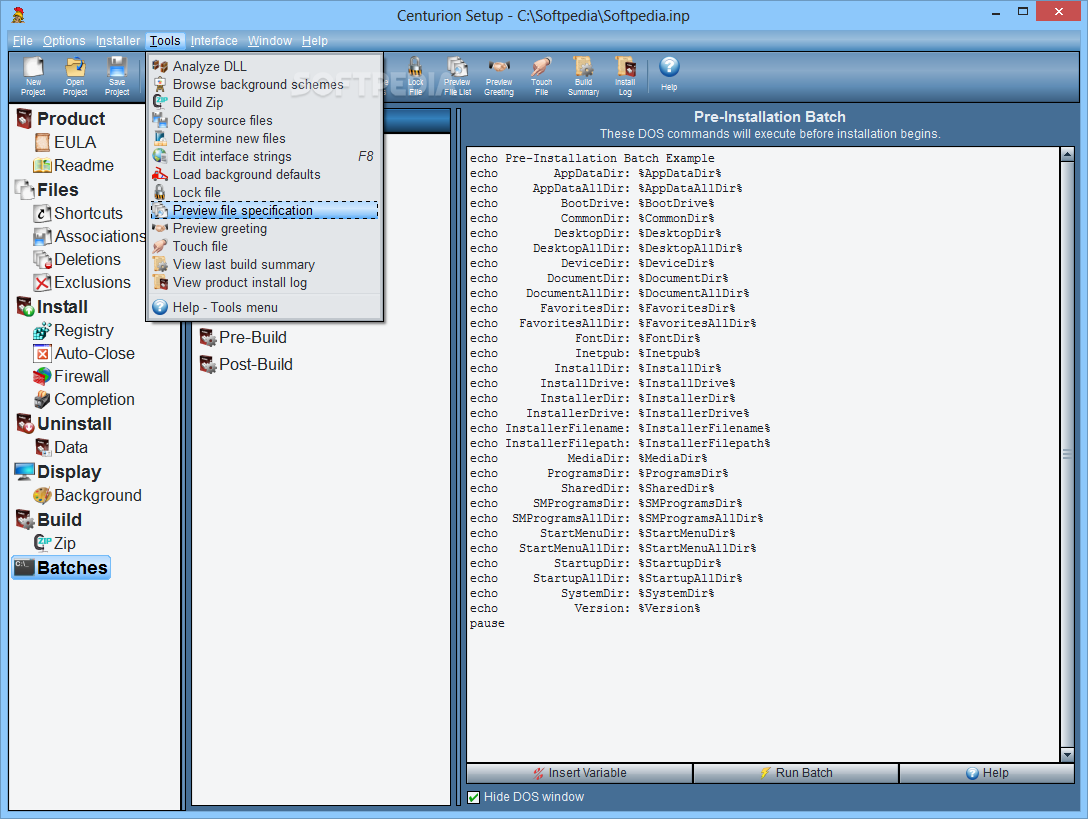The image size is (1088, 819).
Task: Choose Analyze DLL from Tools menu
Action: coord(264,66)
